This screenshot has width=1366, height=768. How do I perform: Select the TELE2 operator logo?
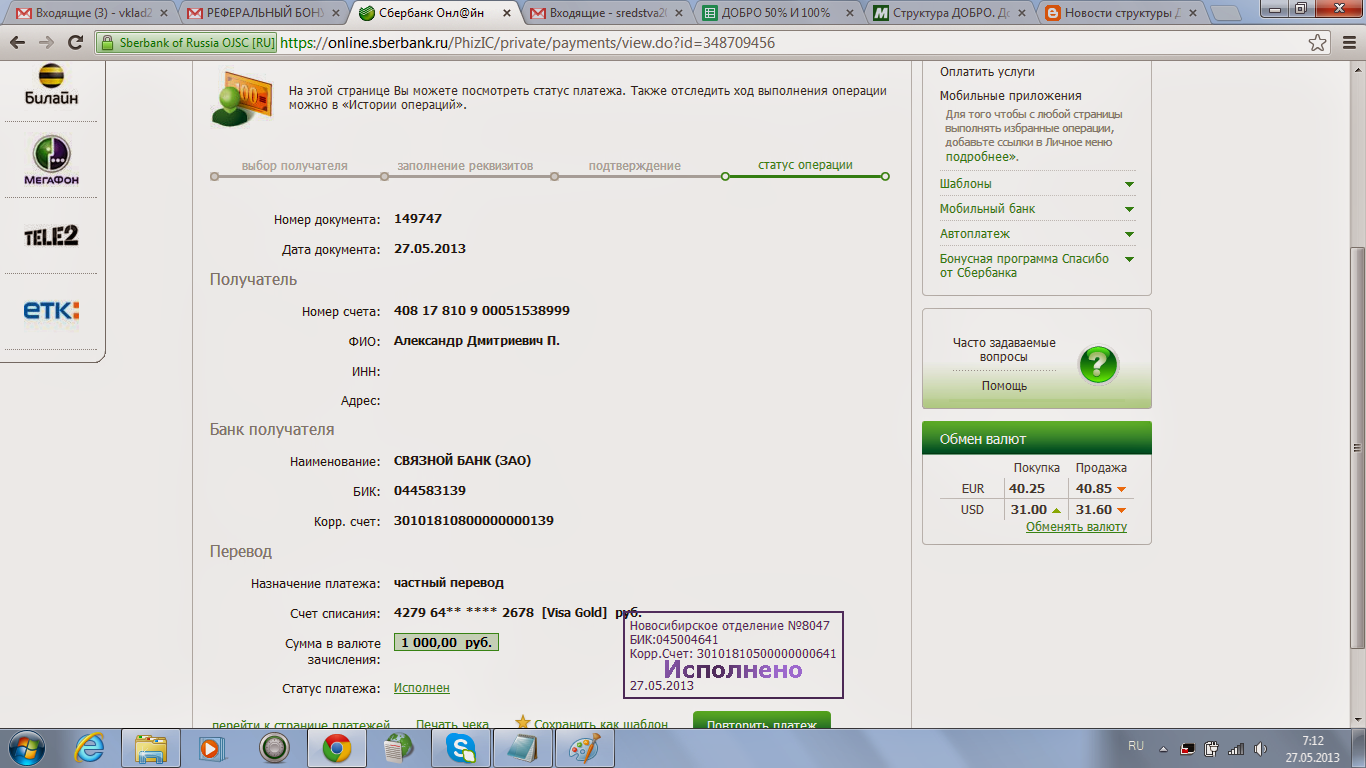tap(51, 236)
